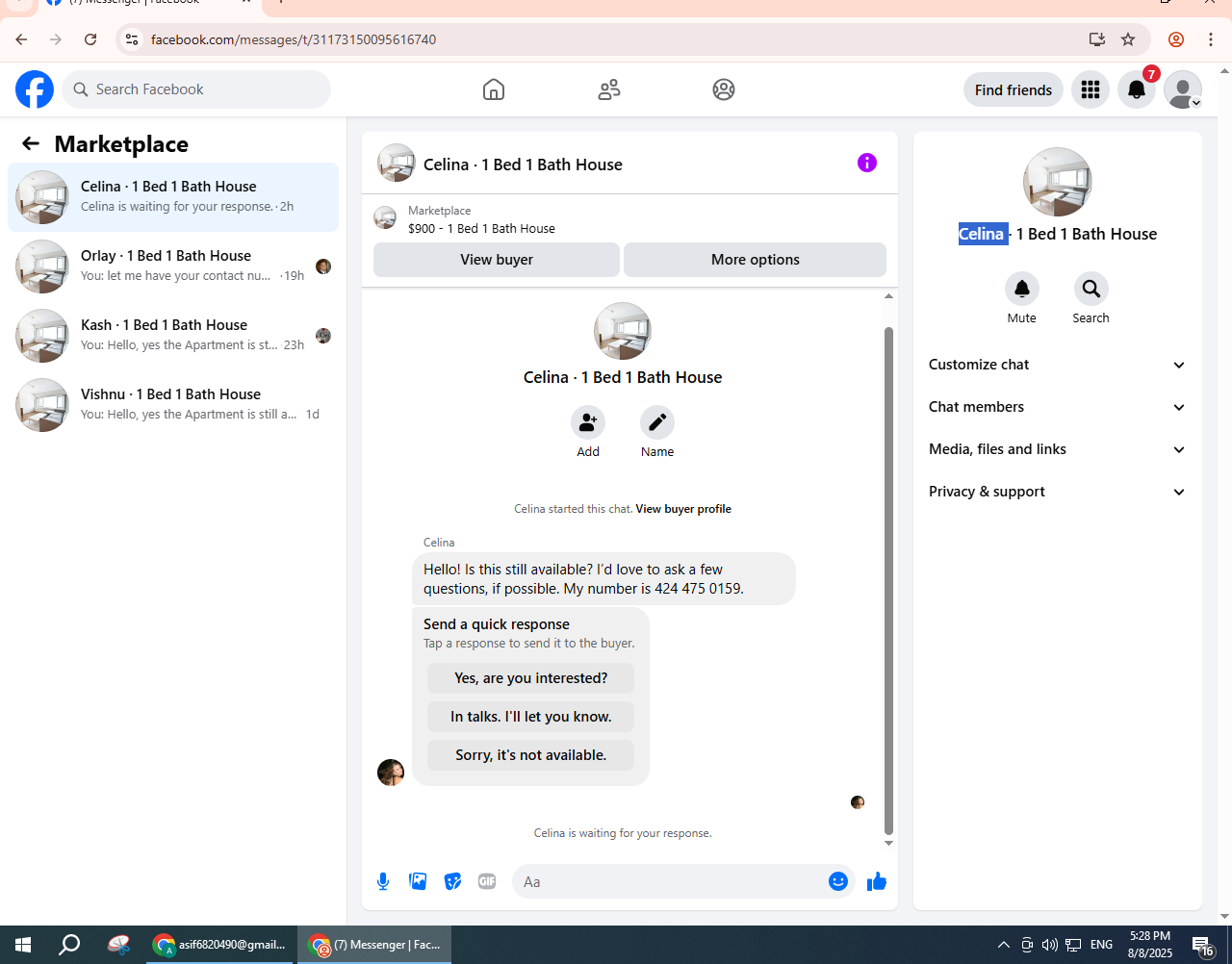Screen dimensions: 1232x964
Task: Go back in browser history
Action: click(x=21, y=39)
